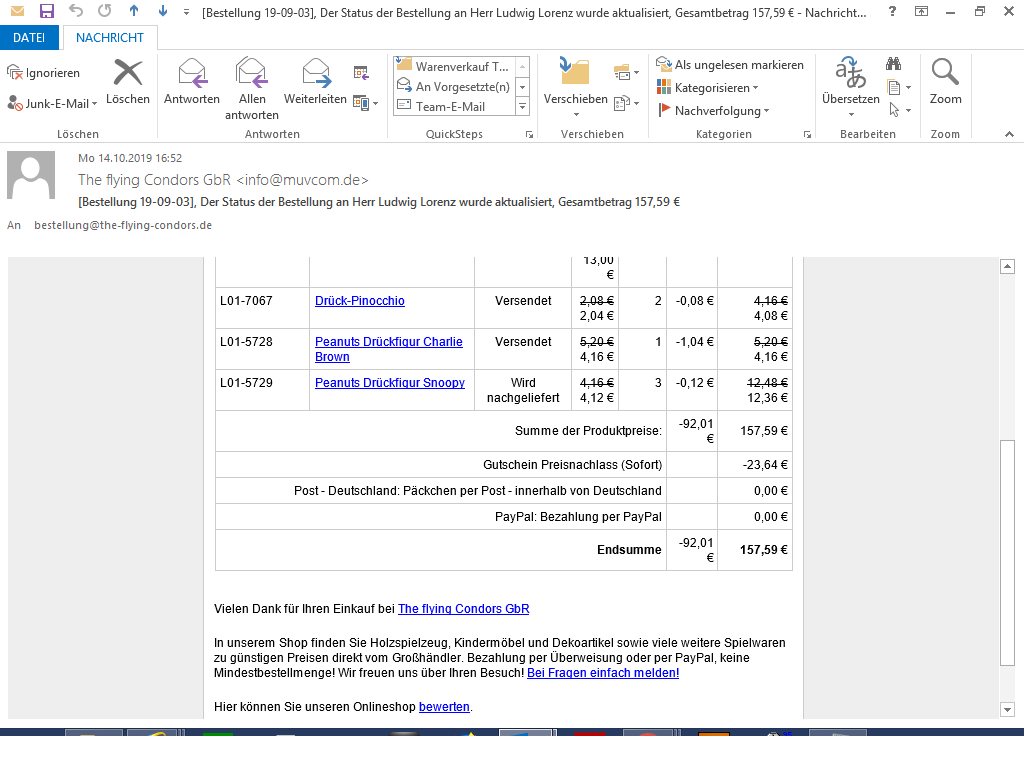Mark message with Als ungelesen markieren
The height and width of the screenshot is (768, 1024).
point(730,65)
